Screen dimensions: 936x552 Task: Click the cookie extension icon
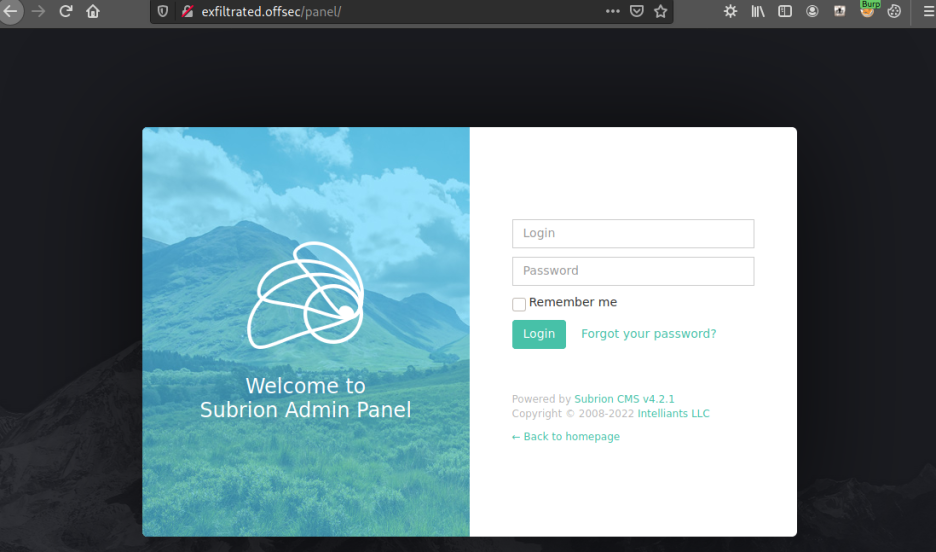(894, 11)
